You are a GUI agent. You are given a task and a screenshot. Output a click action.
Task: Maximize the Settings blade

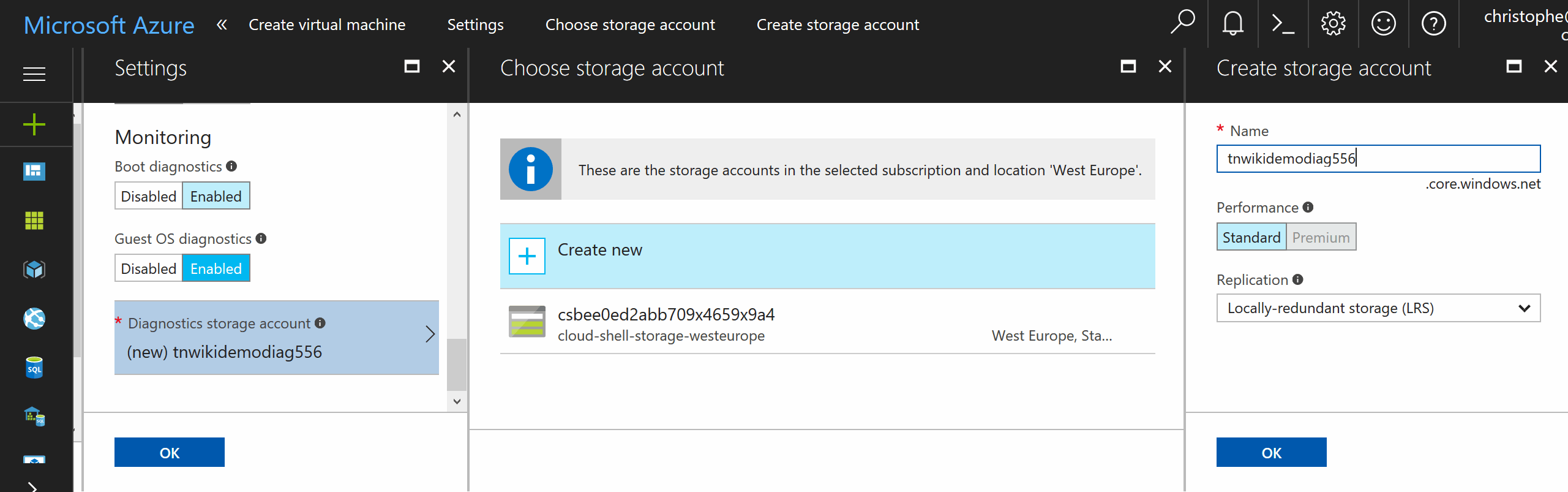pos(412,66)
